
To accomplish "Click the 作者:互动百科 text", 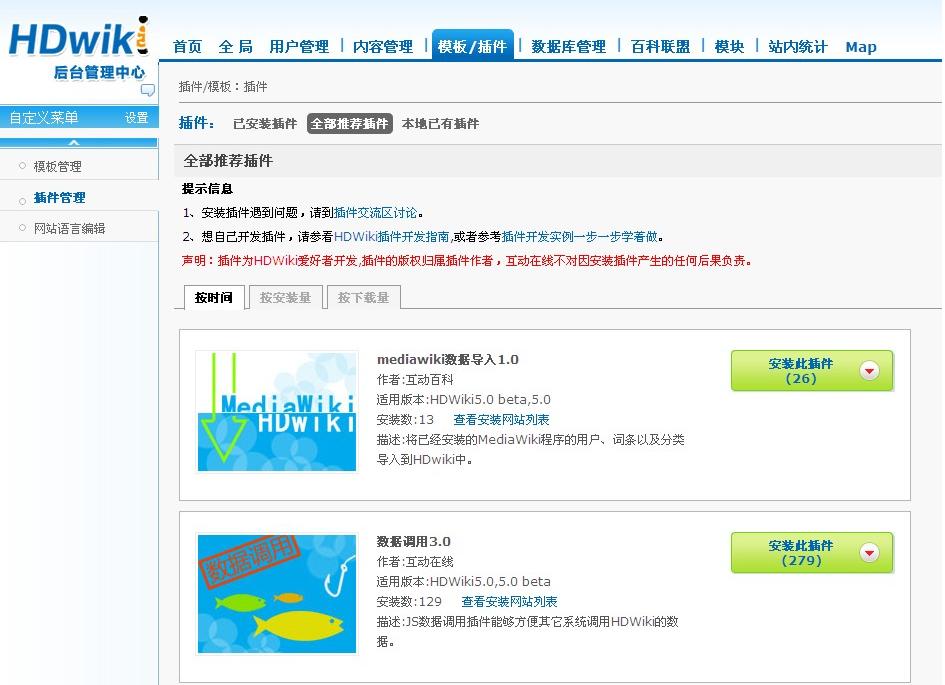I will coord(415,380).
